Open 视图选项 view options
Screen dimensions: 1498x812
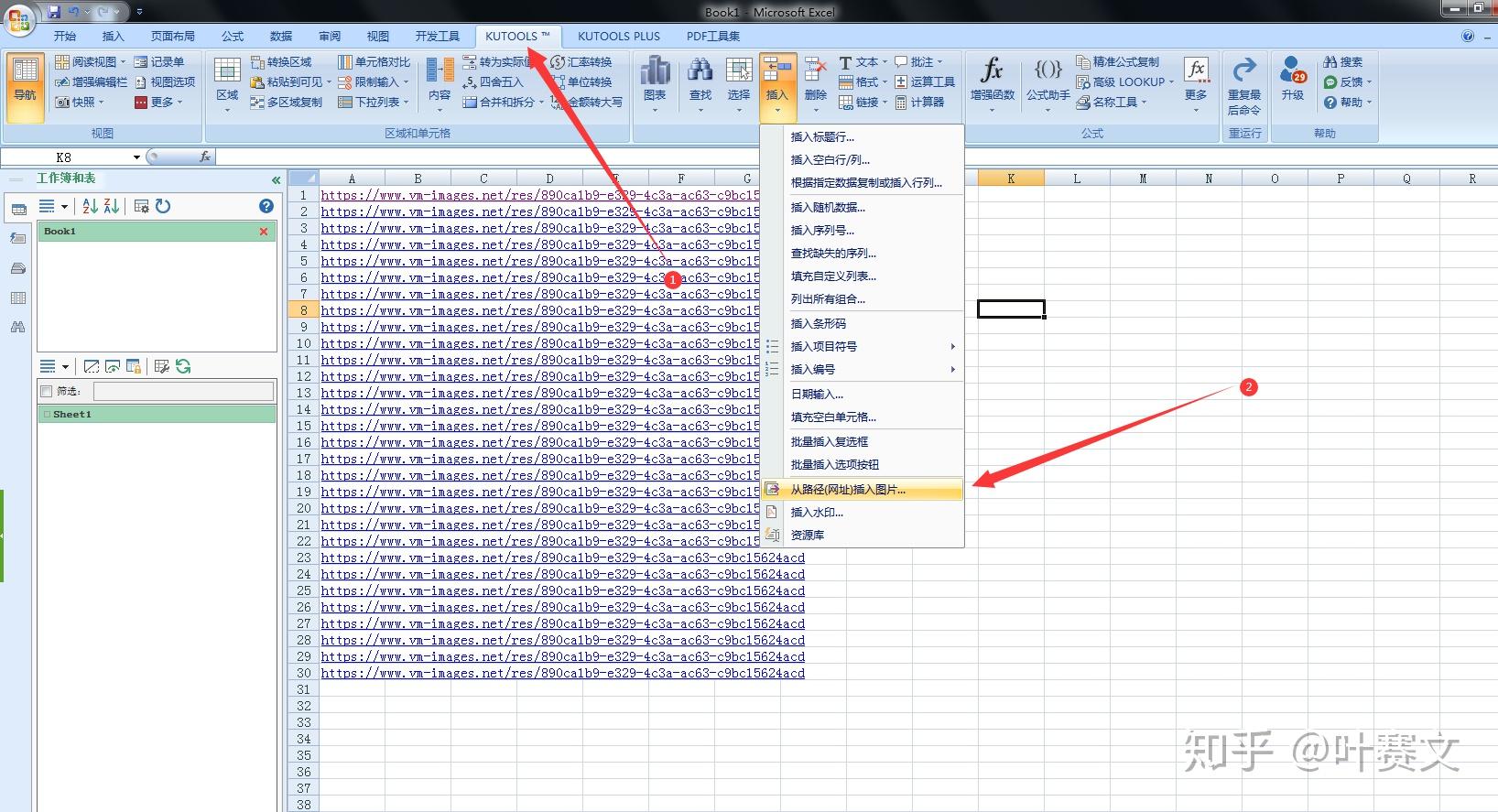[165, 81]
